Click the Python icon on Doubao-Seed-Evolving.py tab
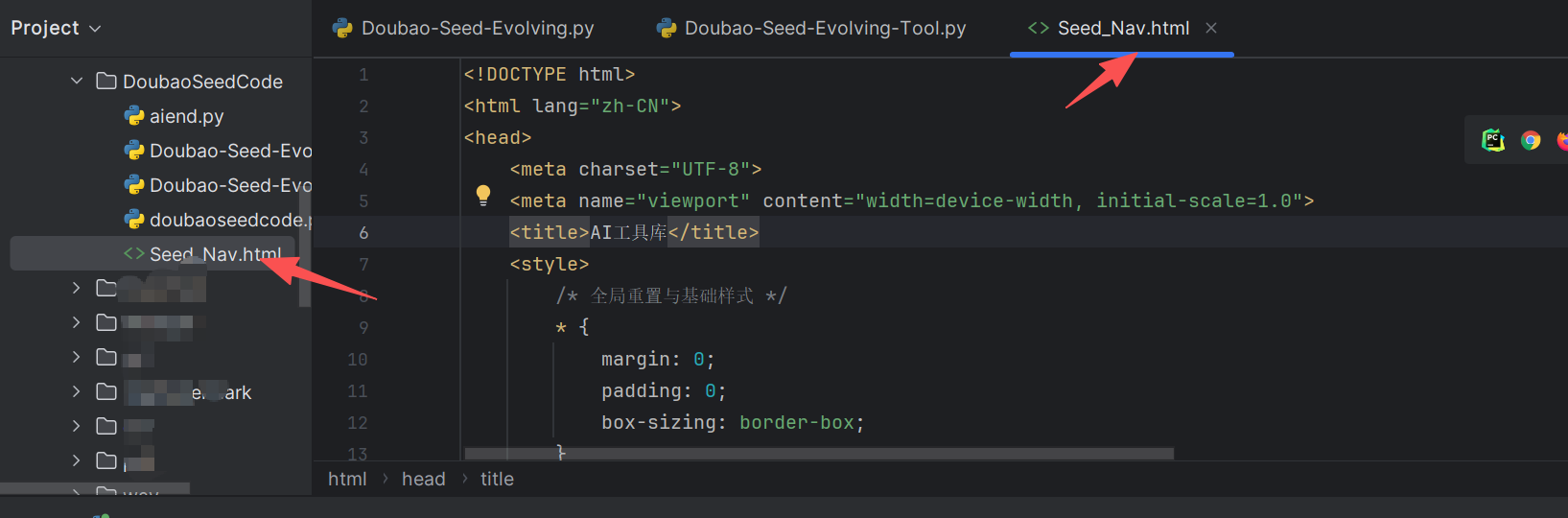The image size is (1568, 518). [342, 29]
